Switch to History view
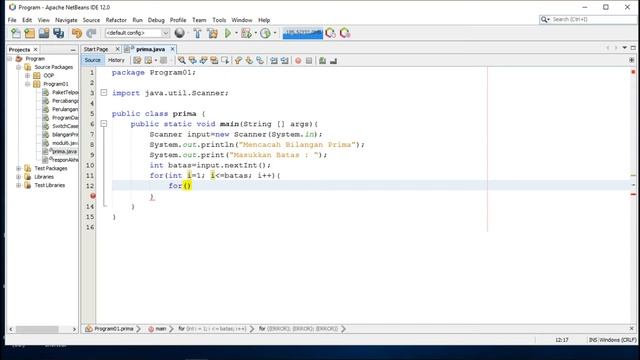The width and height of the screenshot is (640, 360). 116,60
